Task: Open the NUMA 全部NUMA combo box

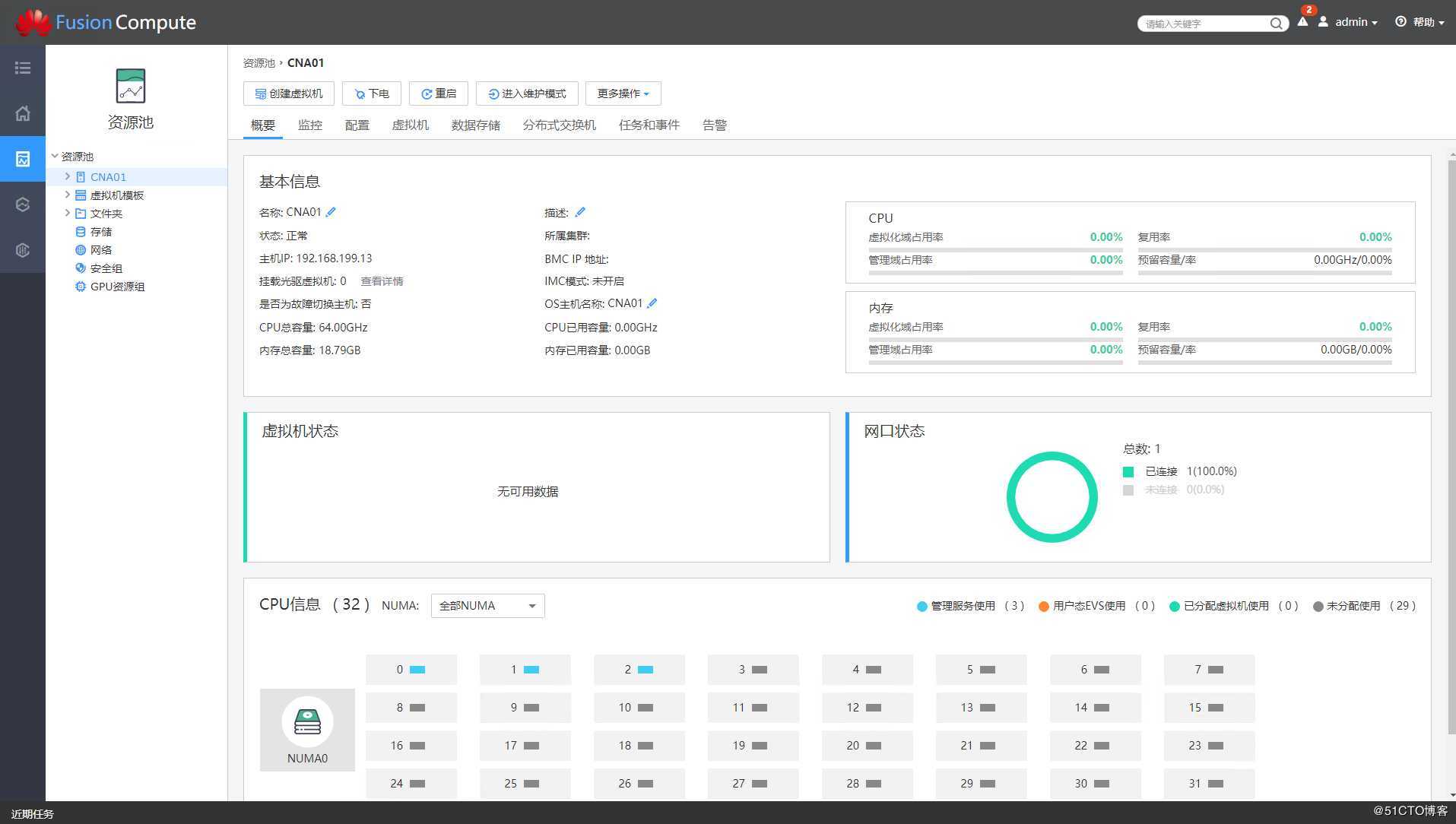Action: [487, 606]
